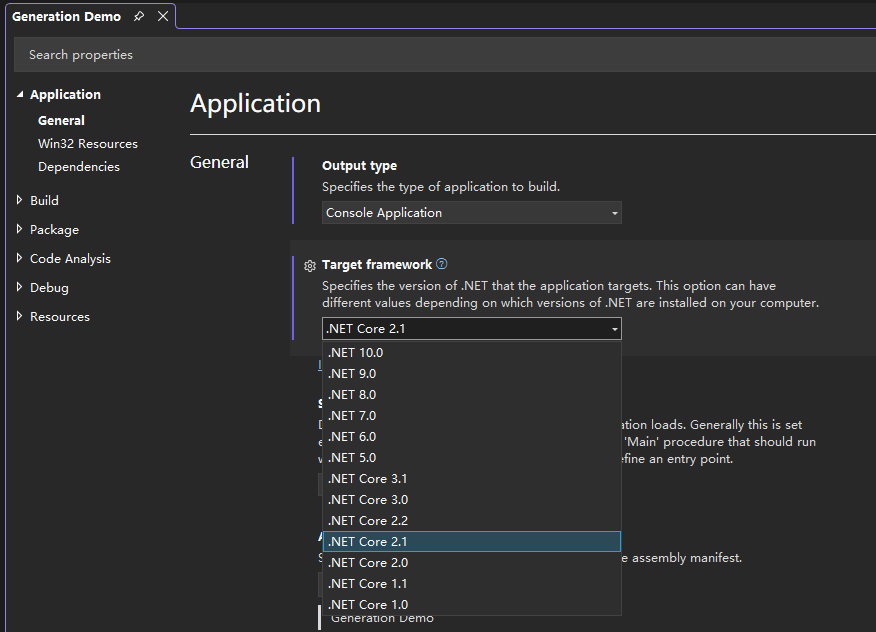Image resolution: width=876 pixels, height=632 pixels.
Task: Close the Target framework dropdown arrow
Action: pos(614,329)
